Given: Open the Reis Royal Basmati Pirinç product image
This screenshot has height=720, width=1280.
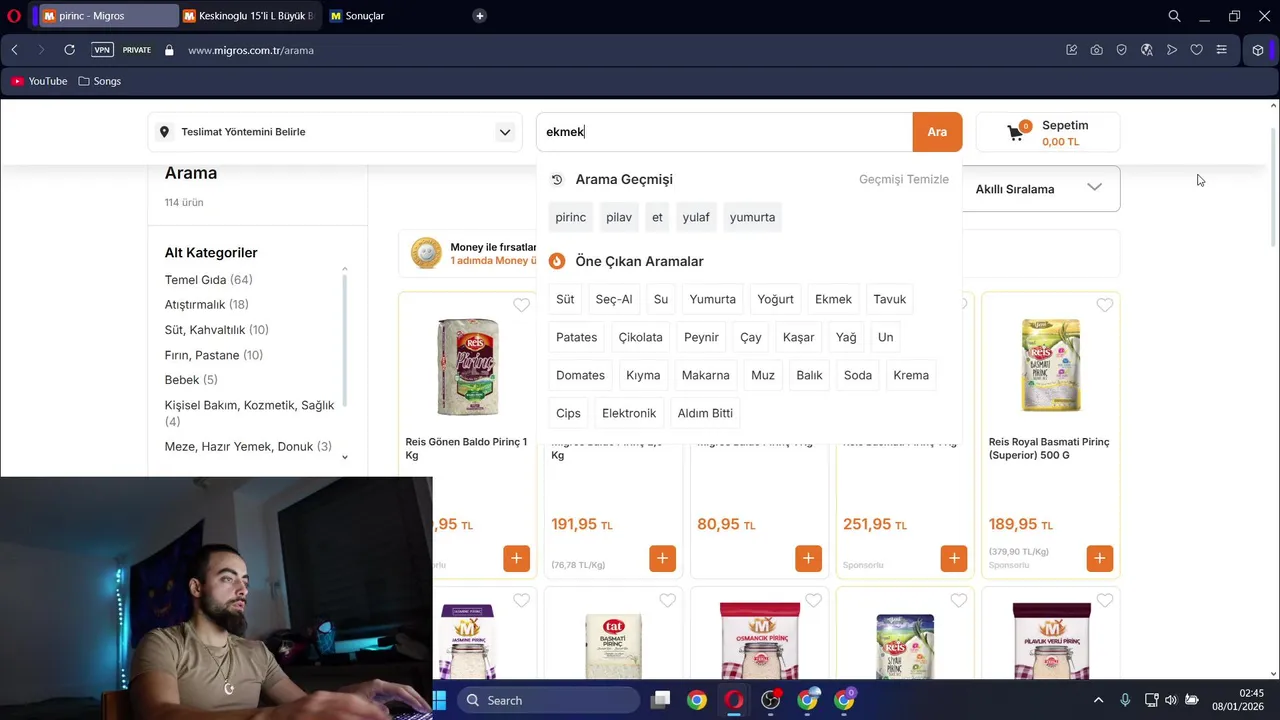Looking at the screenshot, I should point(1050,365).
